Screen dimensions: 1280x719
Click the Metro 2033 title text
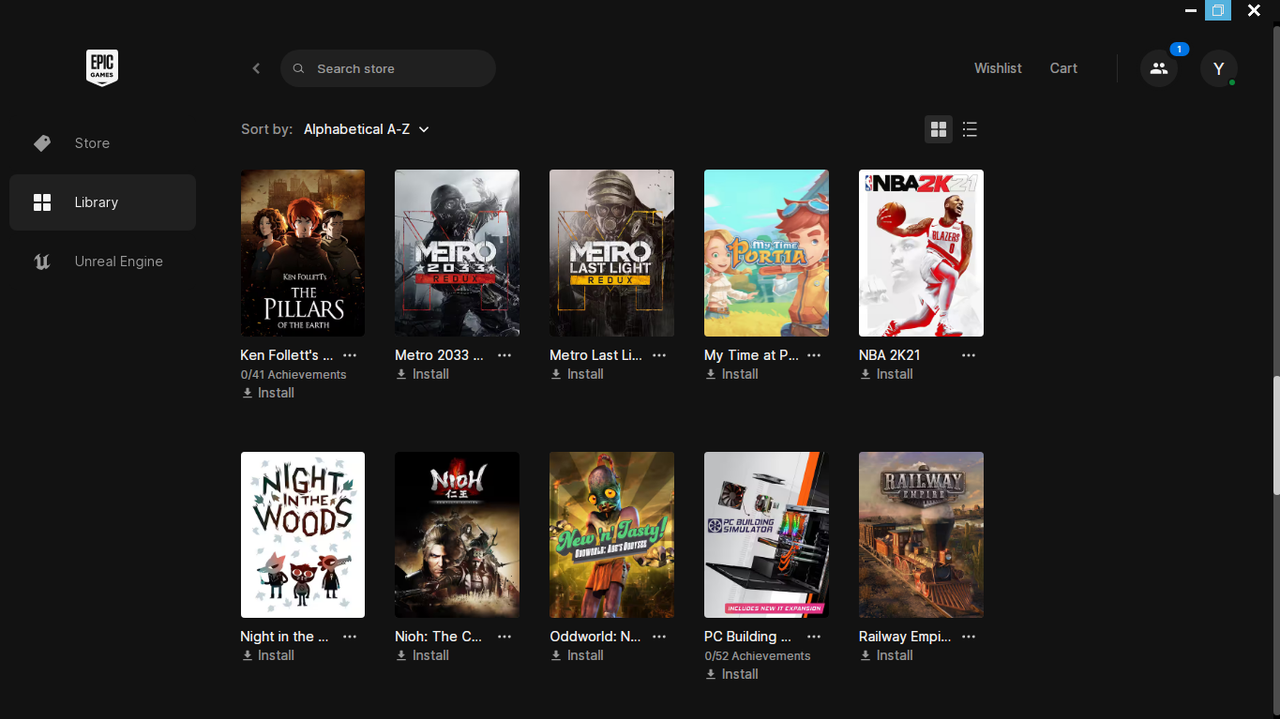439,355
